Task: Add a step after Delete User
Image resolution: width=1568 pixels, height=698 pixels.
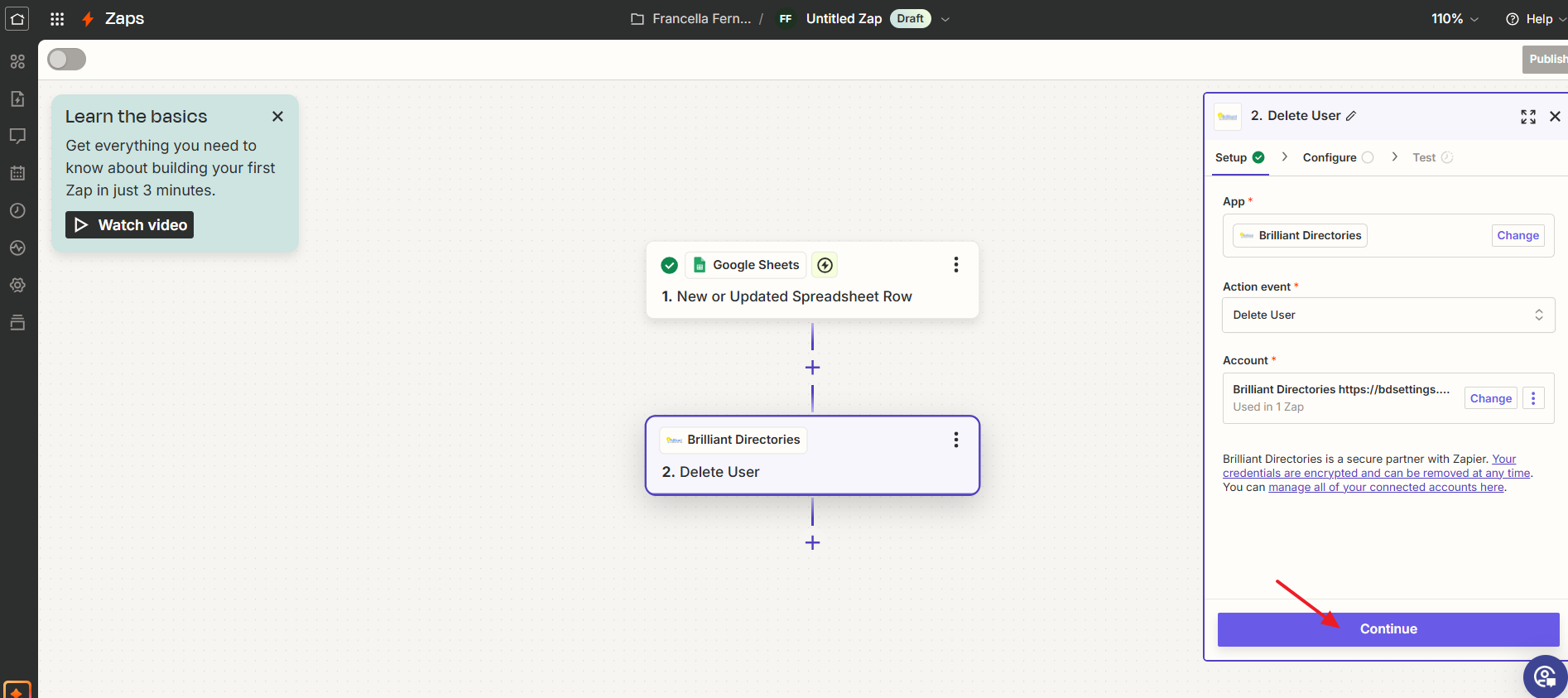Action: pos(812,542)
